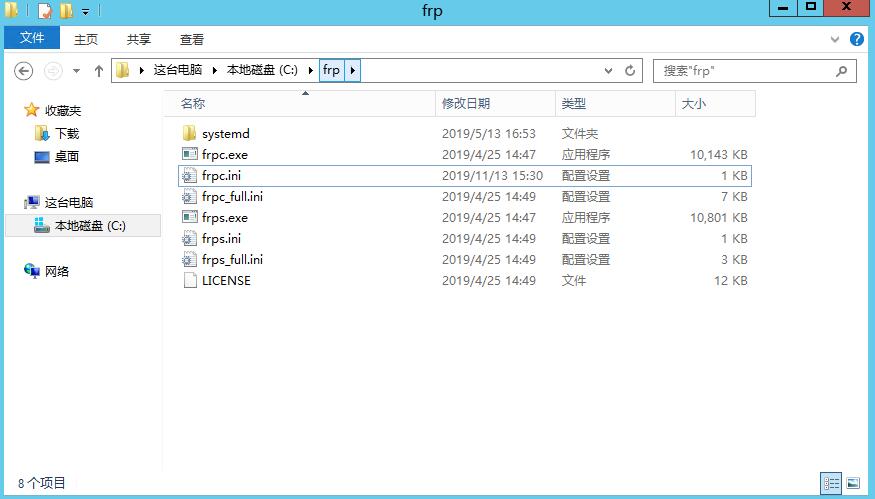The width and height of the screenshot is (875, 499).
Task: Open the 主页 ribbon tab
Action: 86,39
